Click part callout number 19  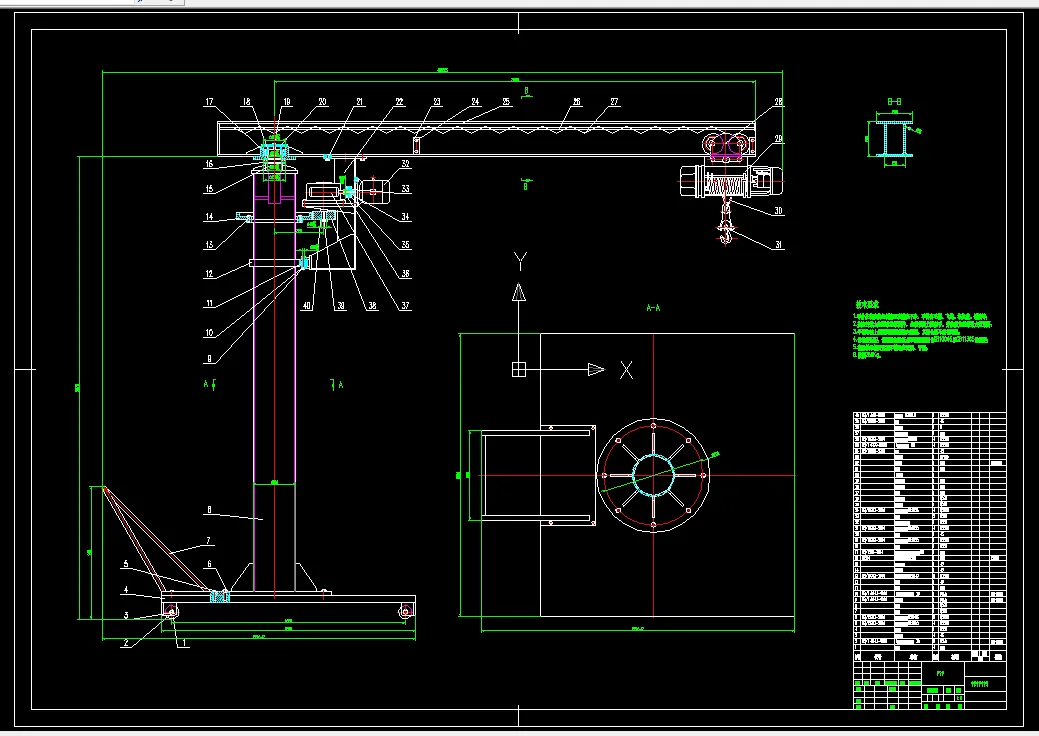(x=287, y=102)
